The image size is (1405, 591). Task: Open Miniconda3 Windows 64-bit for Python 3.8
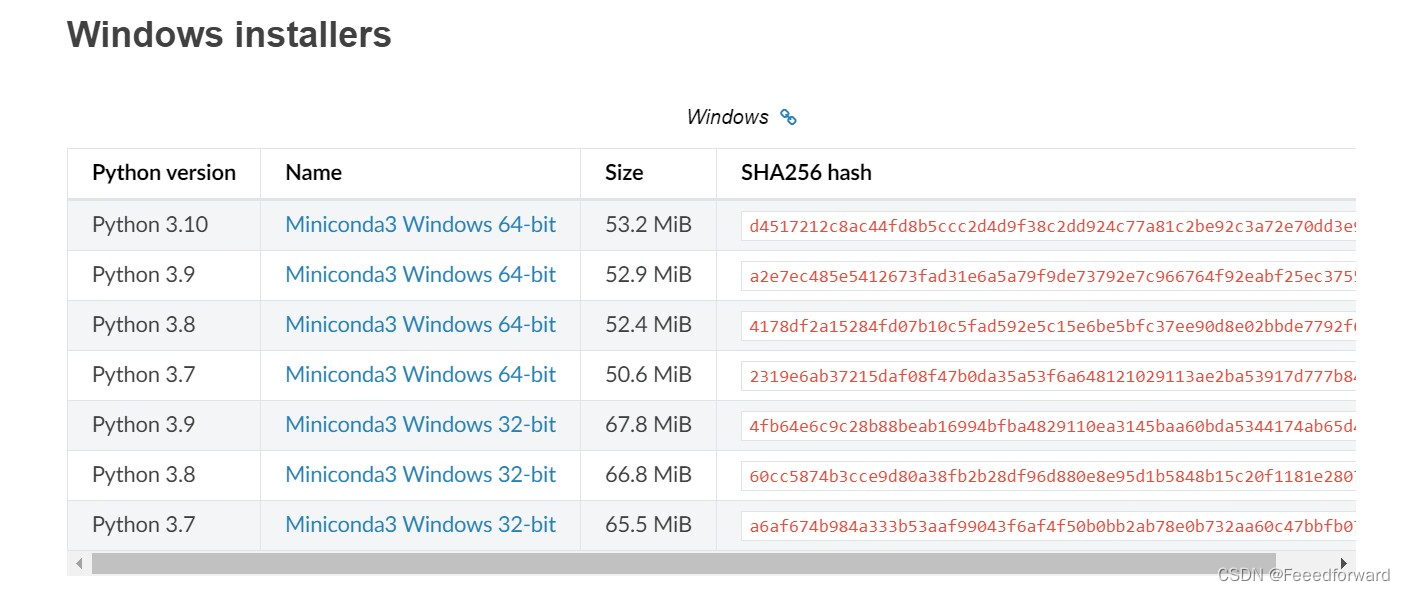[x=421, y=324]
